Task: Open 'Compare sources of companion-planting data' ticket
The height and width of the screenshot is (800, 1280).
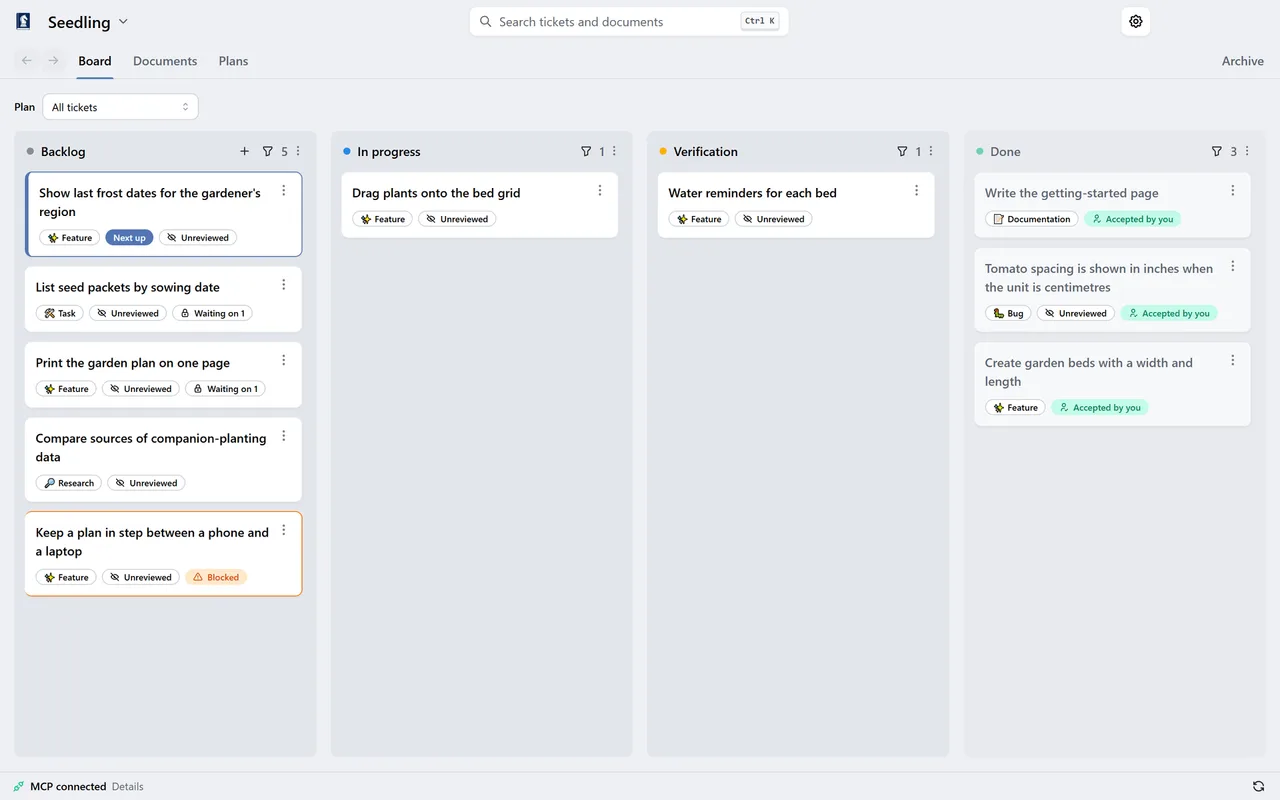Action: click(x=151, y=447)
